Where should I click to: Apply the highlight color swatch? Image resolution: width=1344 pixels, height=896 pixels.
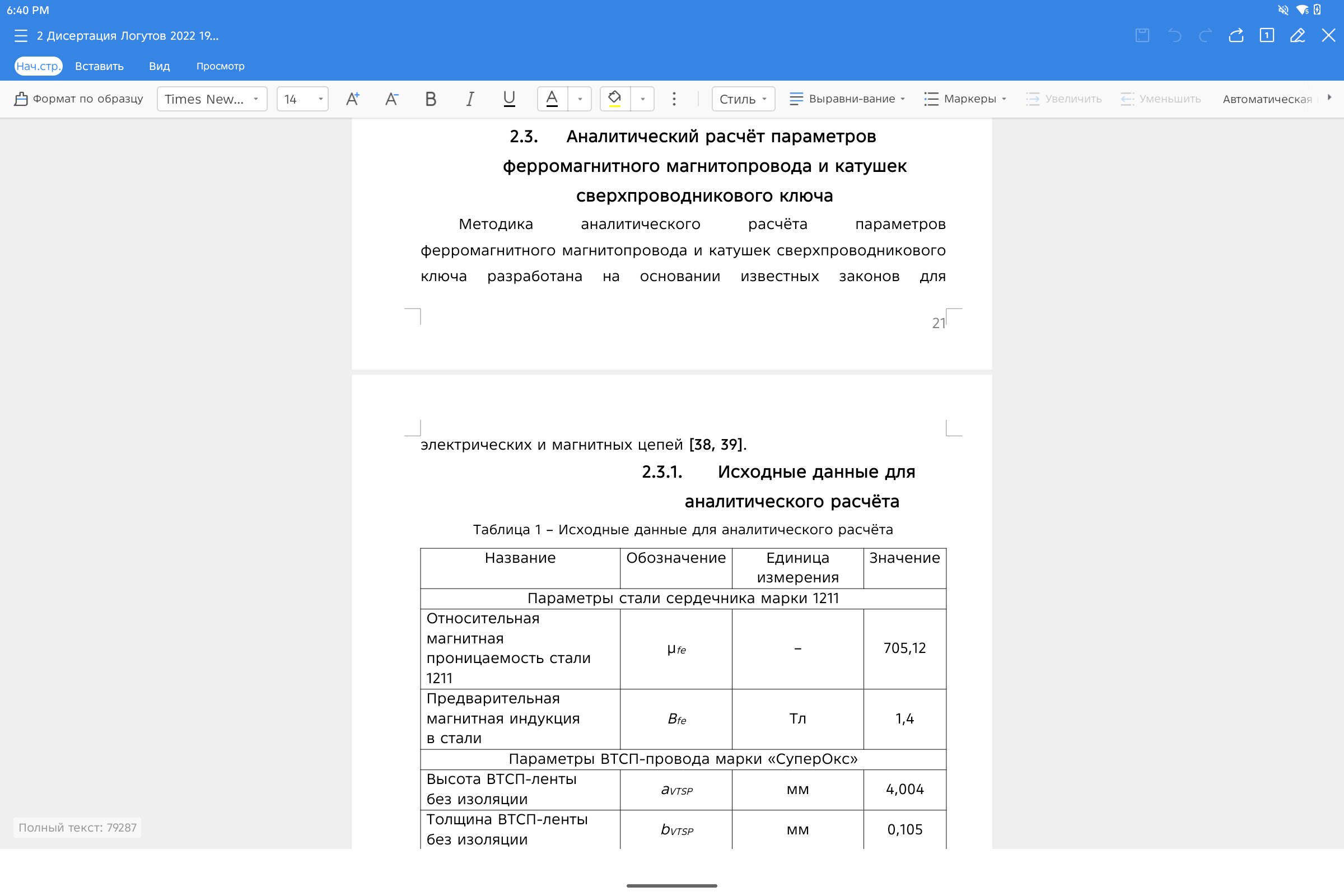click(x=615, y=99)
